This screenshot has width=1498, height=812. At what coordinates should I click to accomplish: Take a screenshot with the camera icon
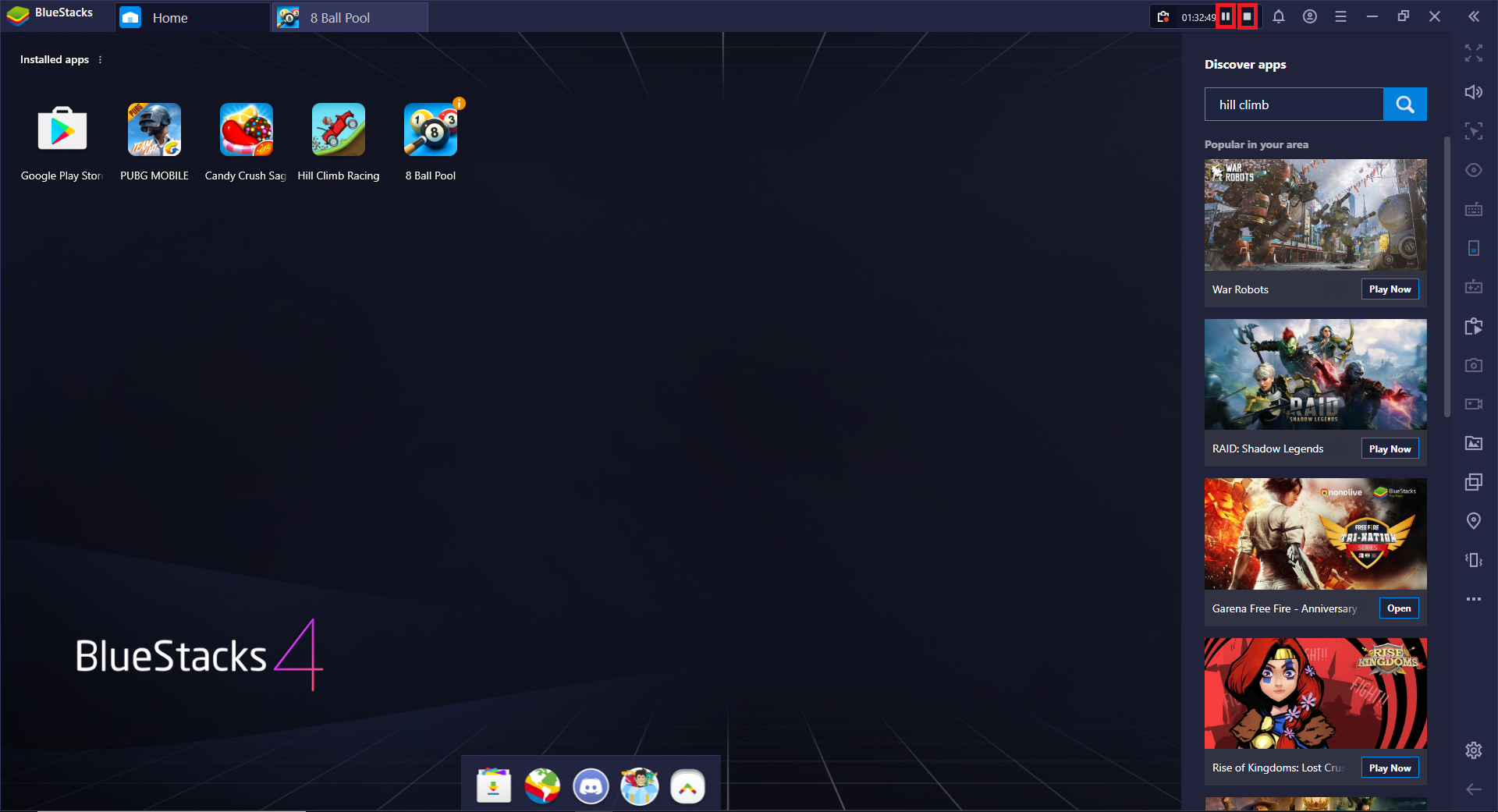(1473, 365)
